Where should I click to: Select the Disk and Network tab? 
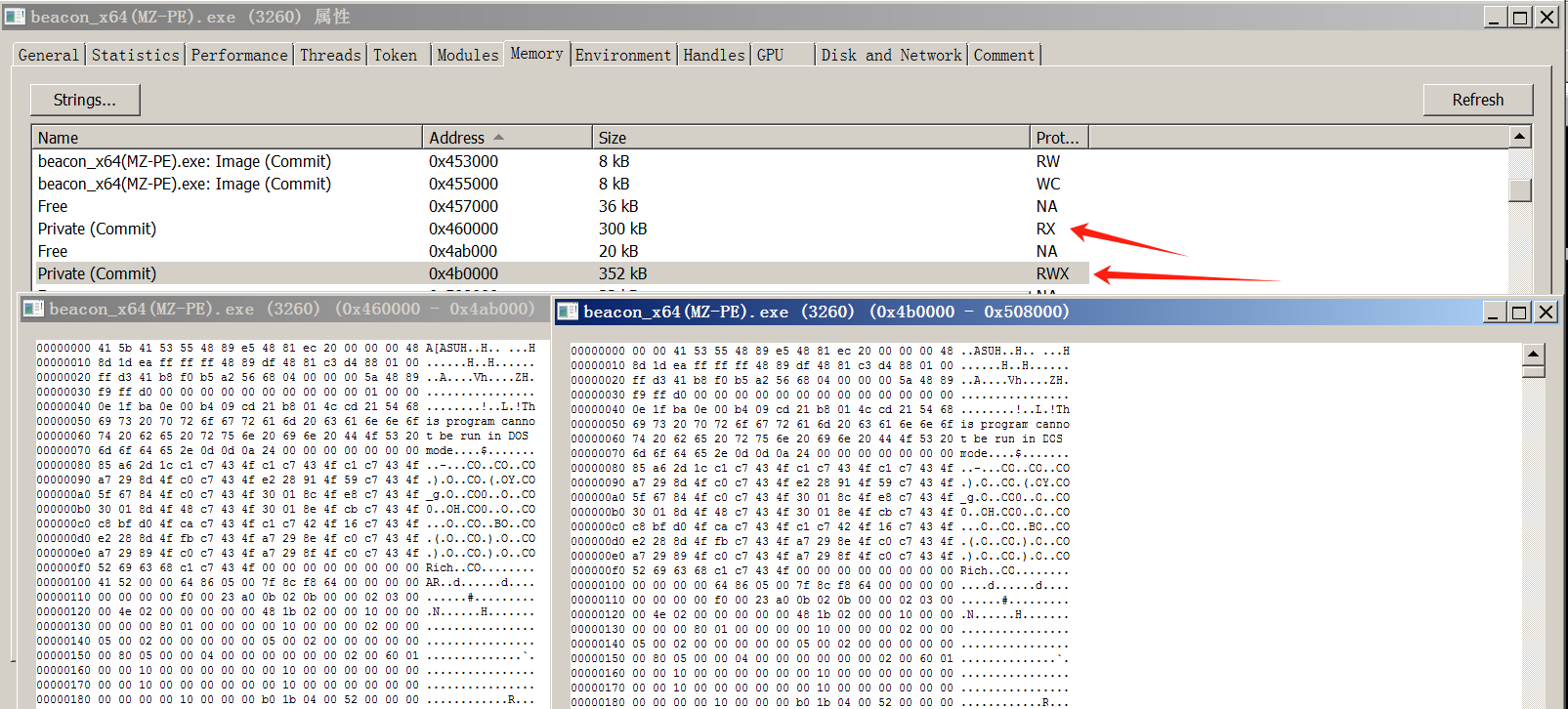[891, 55]
